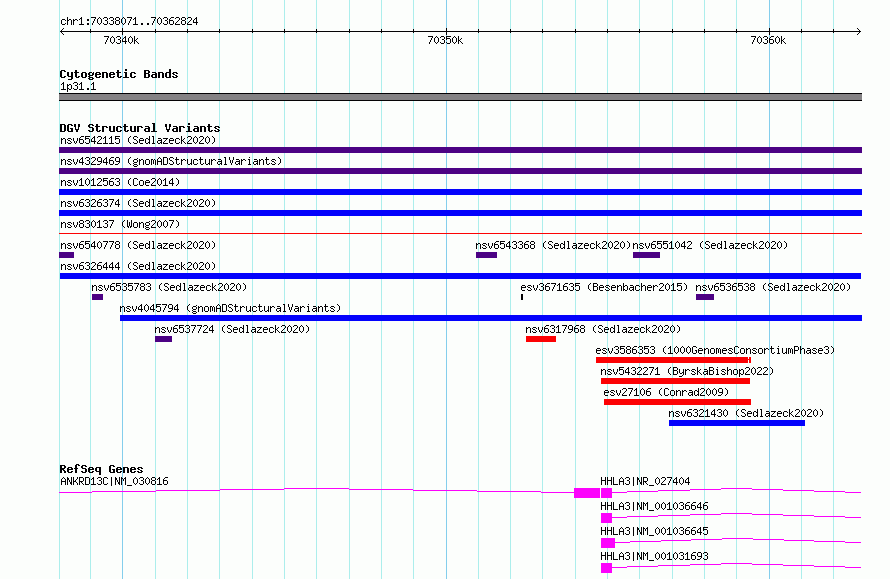The image size is (890, 579).
Task: Select the gray 1p31.1 cytogenetic band bar
Action: [x=460, y=97]
